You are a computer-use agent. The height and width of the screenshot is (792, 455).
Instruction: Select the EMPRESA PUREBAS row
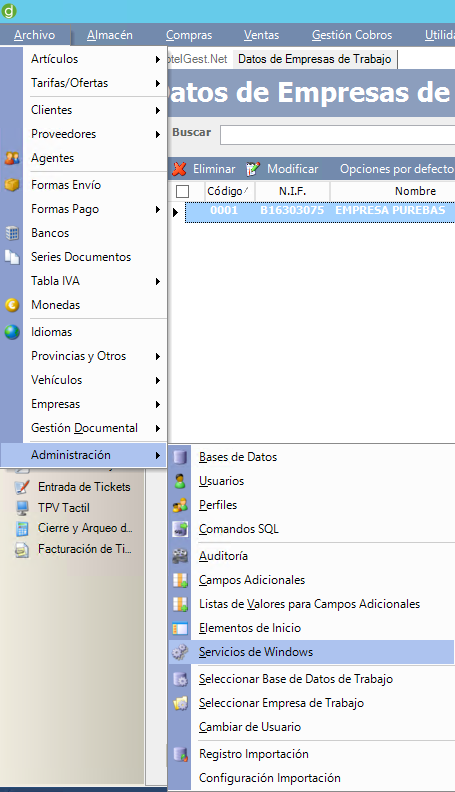coord(320,211)
